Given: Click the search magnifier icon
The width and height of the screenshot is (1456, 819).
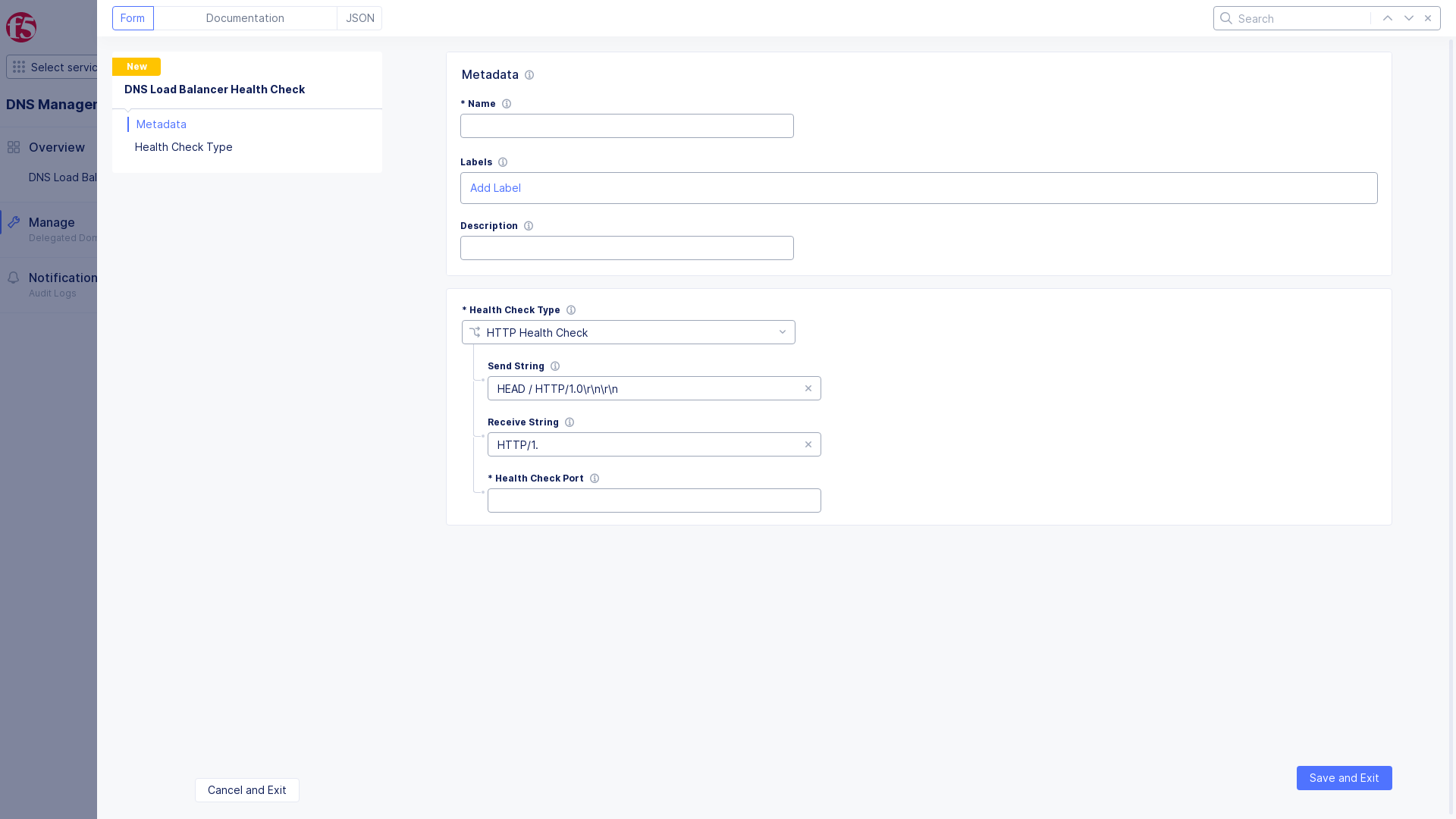Looking at the screenshot, I should (x=1226, y=18).
